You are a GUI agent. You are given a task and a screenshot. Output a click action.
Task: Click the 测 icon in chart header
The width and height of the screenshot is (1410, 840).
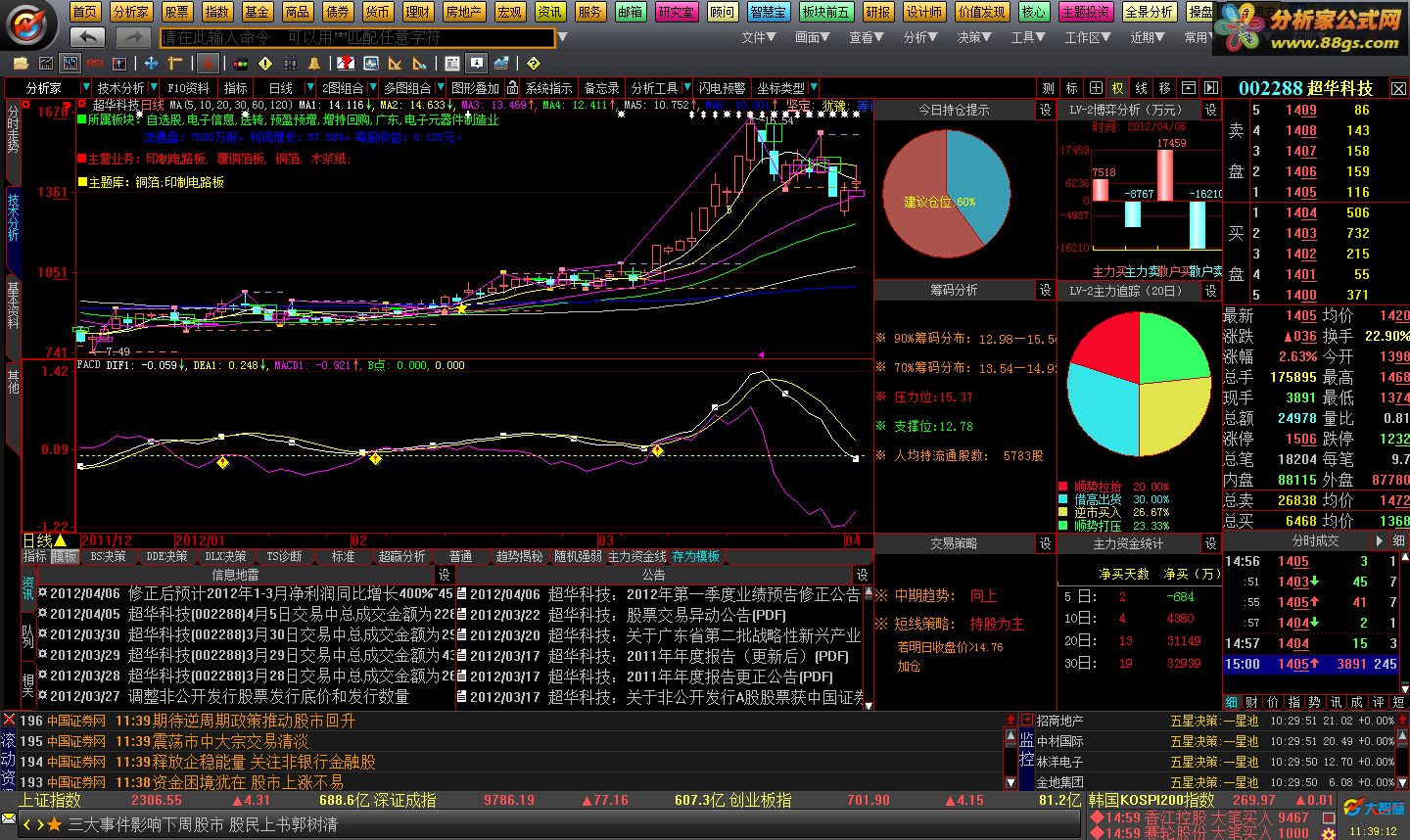click(1049, 88)
